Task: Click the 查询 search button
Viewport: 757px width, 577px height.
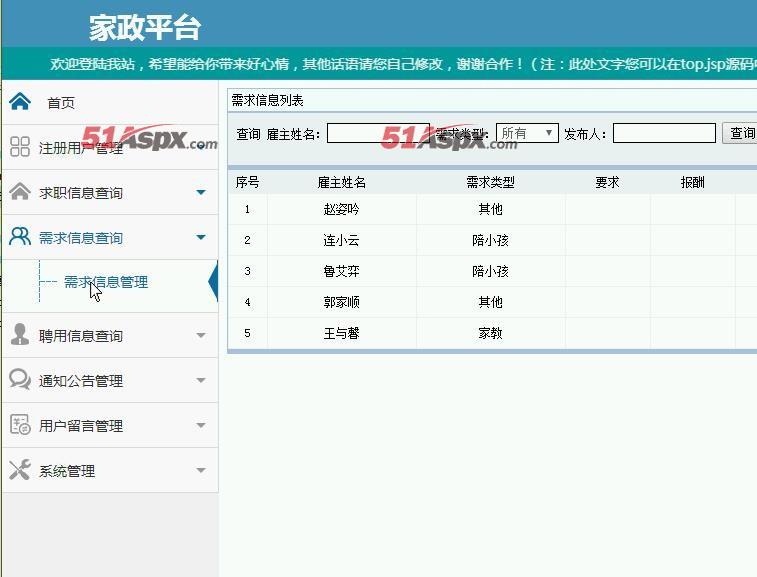Action: coord(740,133)
